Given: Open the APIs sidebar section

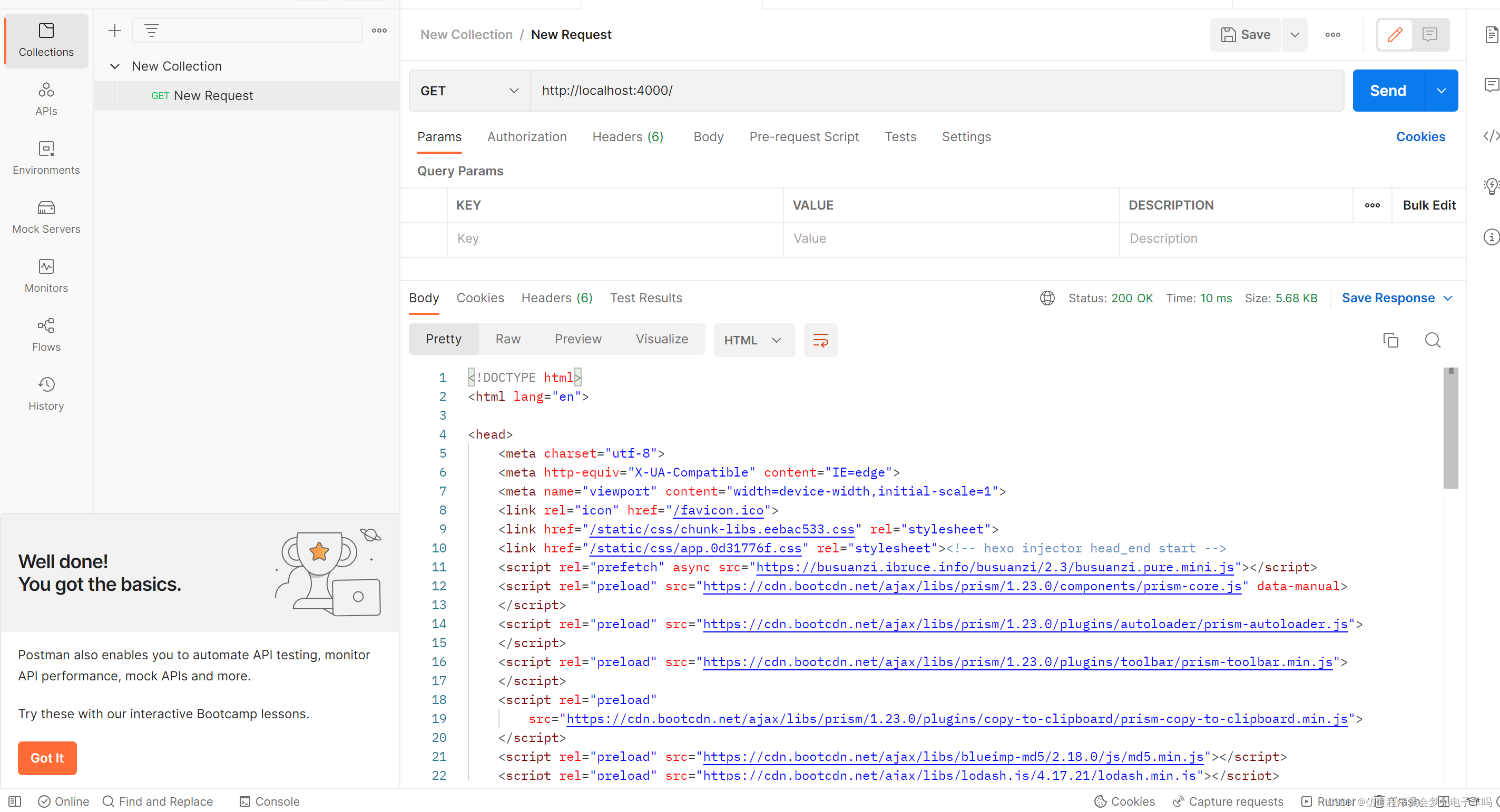Looking at the screenshot, I should coord(46,99).
